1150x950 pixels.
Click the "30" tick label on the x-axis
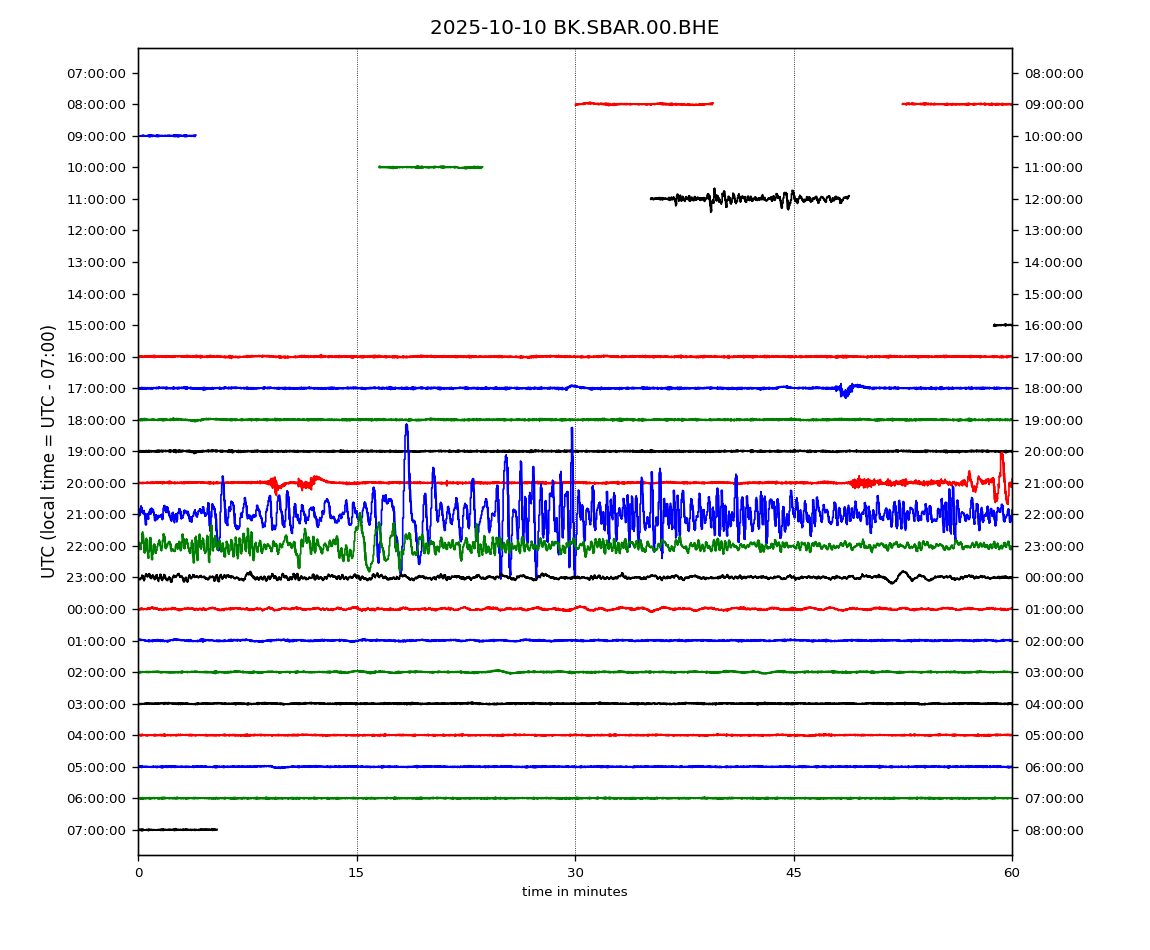[x=575, y=873]
